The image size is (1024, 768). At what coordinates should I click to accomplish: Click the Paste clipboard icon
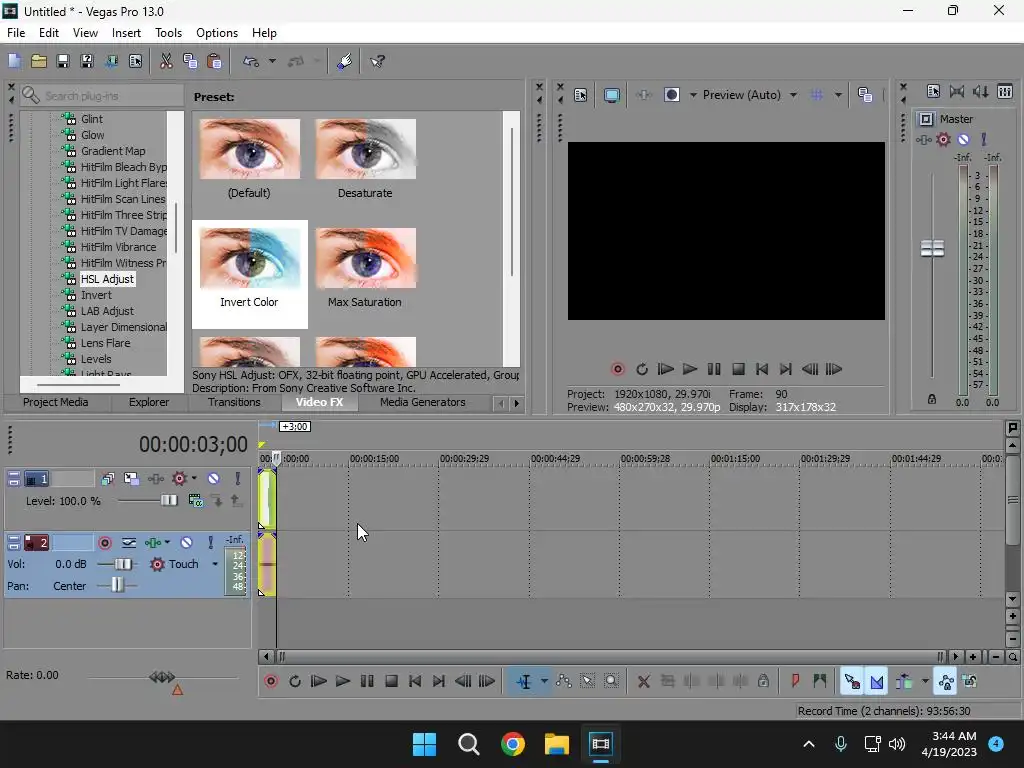(214, 61)
